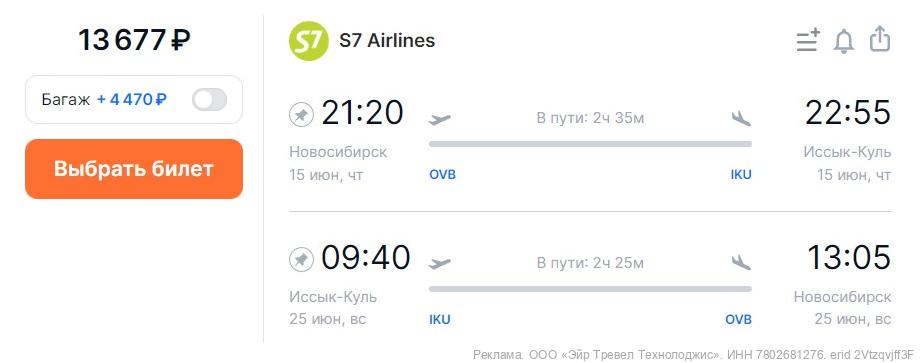
Task: Click landing plane icon on outbound flight
Action: pyautogui.click(x=741, y=119)
